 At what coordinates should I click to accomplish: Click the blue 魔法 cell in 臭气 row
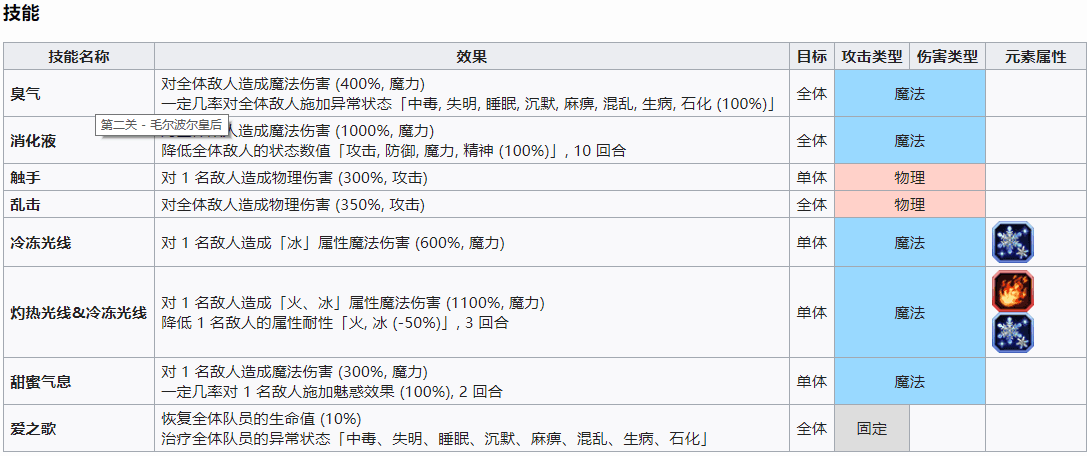click(910, 94)
